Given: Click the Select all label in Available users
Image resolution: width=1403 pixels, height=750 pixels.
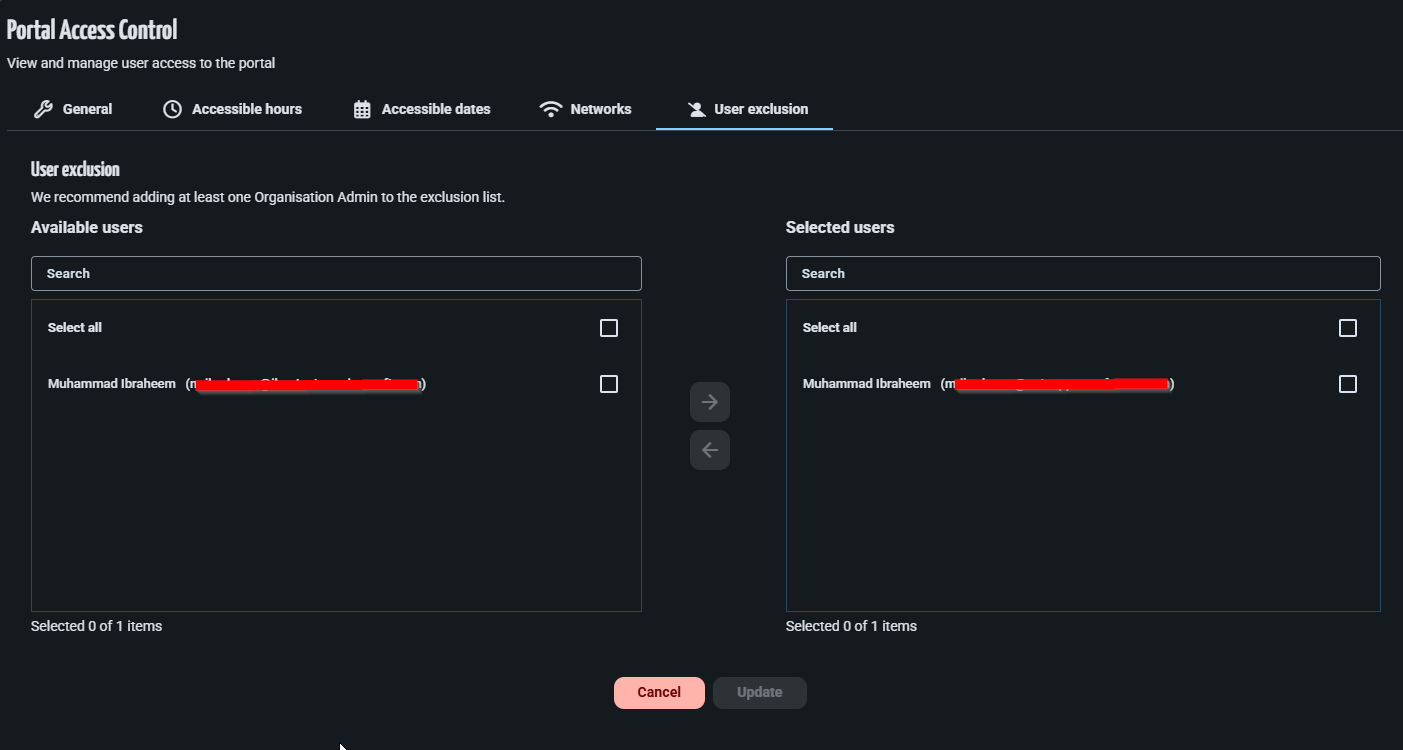Looking at the screenshot, I should pyautogui.click(x=75, y=328).
